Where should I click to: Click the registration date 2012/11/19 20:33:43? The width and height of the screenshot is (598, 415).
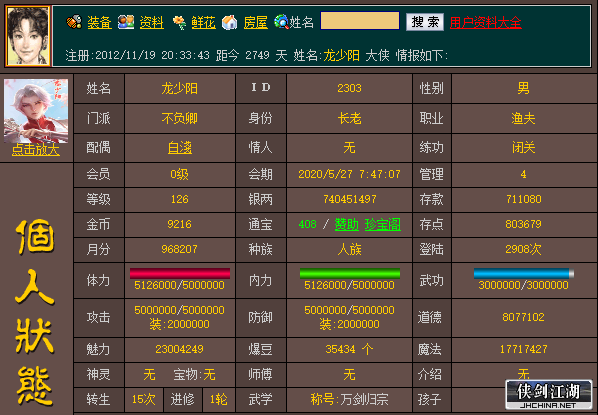point(152,56)
